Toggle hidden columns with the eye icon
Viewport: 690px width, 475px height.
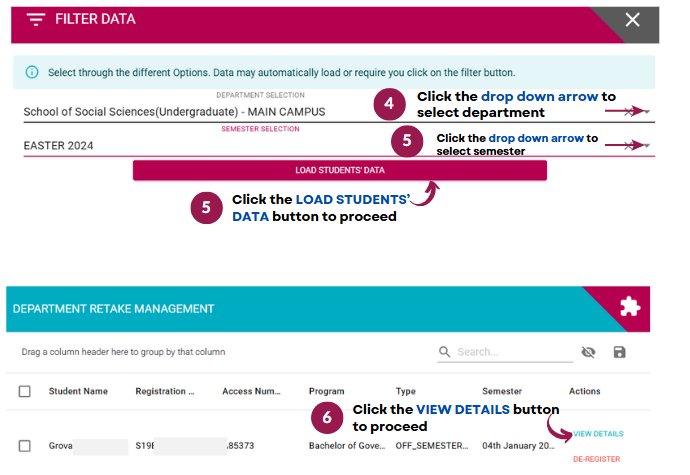click(x=588, y=352)
